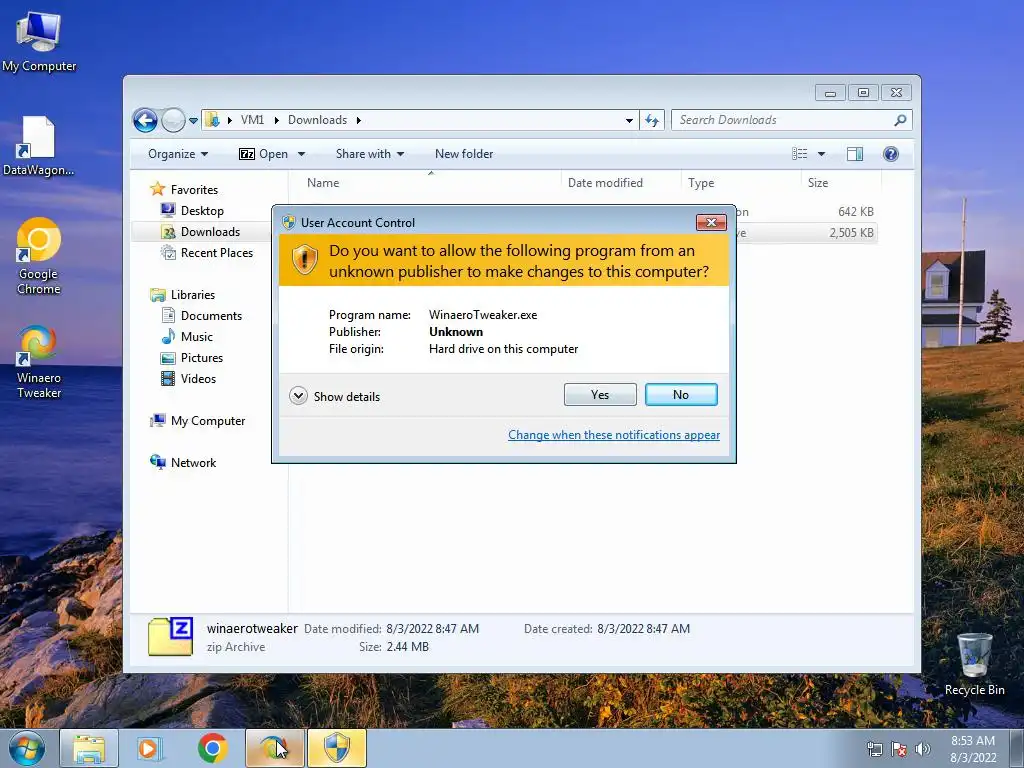The height and width of the screenshot is (768, 1024).
Task: Open My Computer desktop icon
Action: (x=39, y=42)
